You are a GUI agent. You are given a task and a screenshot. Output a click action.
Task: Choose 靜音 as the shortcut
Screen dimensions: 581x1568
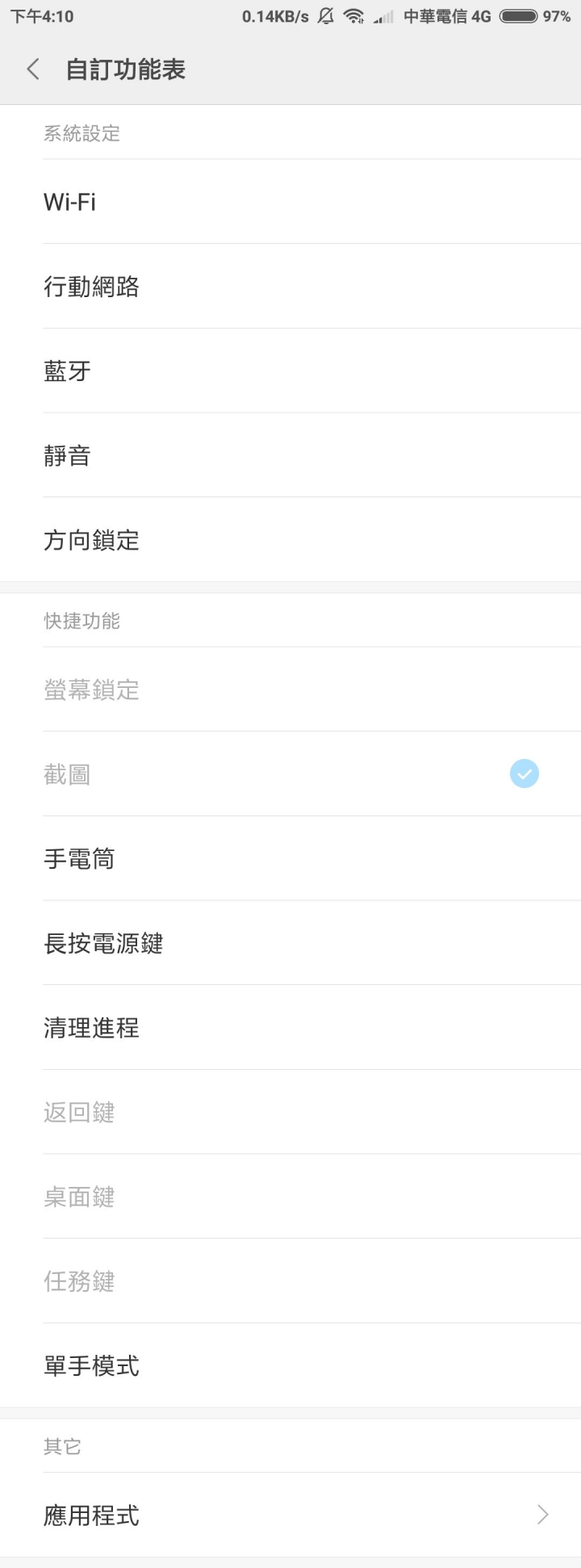[290, 455]
